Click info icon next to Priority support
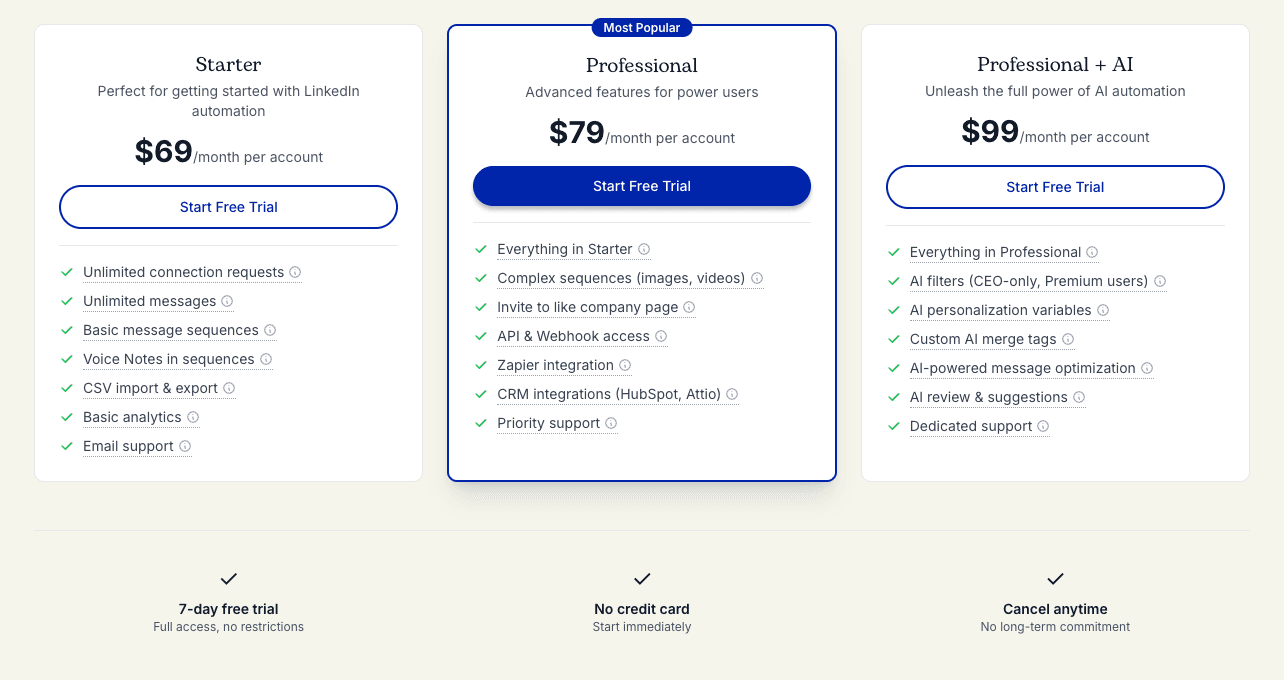This screenshot has width=1284, height=680. [x=611, y=423]
